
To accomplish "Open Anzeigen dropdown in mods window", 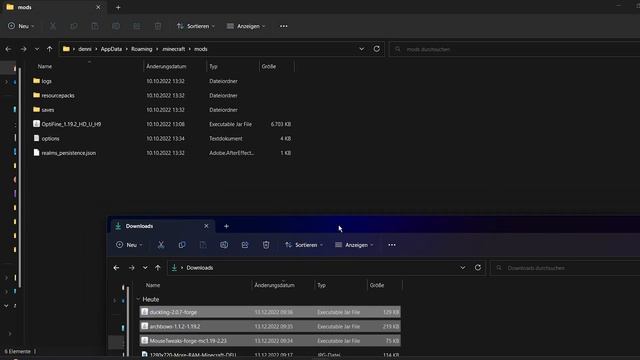I will pyautogui.click(x=246, y=26).
